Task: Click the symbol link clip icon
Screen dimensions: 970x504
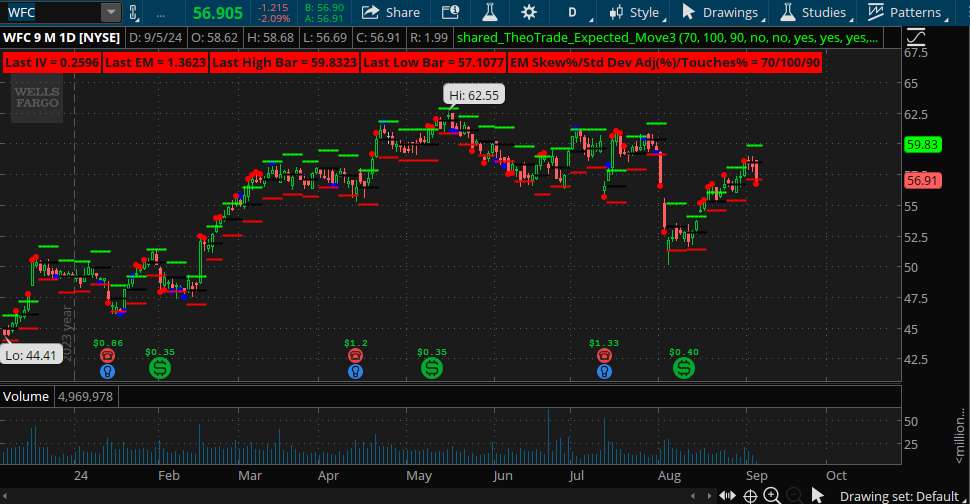Action: tap(133, 12)
